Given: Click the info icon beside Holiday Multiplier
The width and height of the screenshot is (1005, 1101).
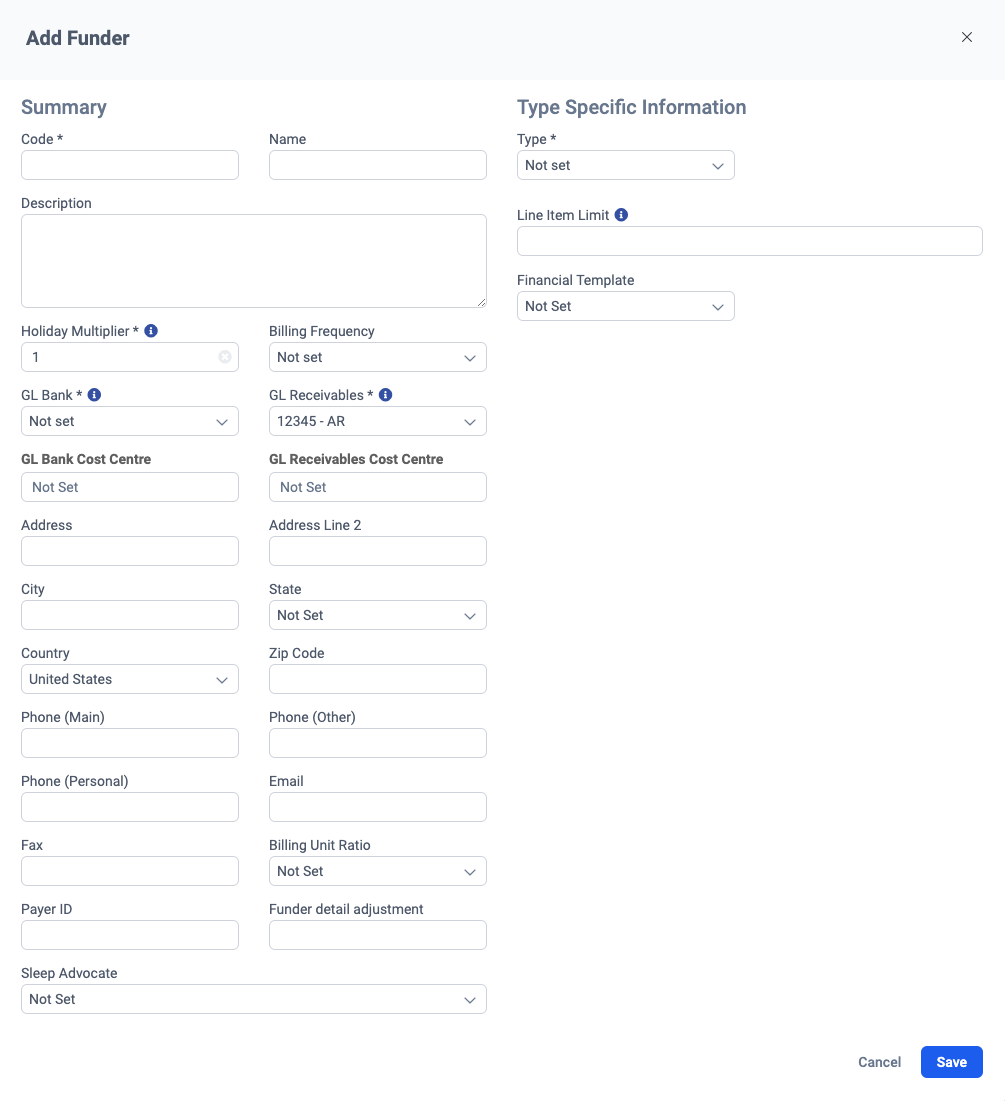Looking at the screenshot, I should (151, 330).
